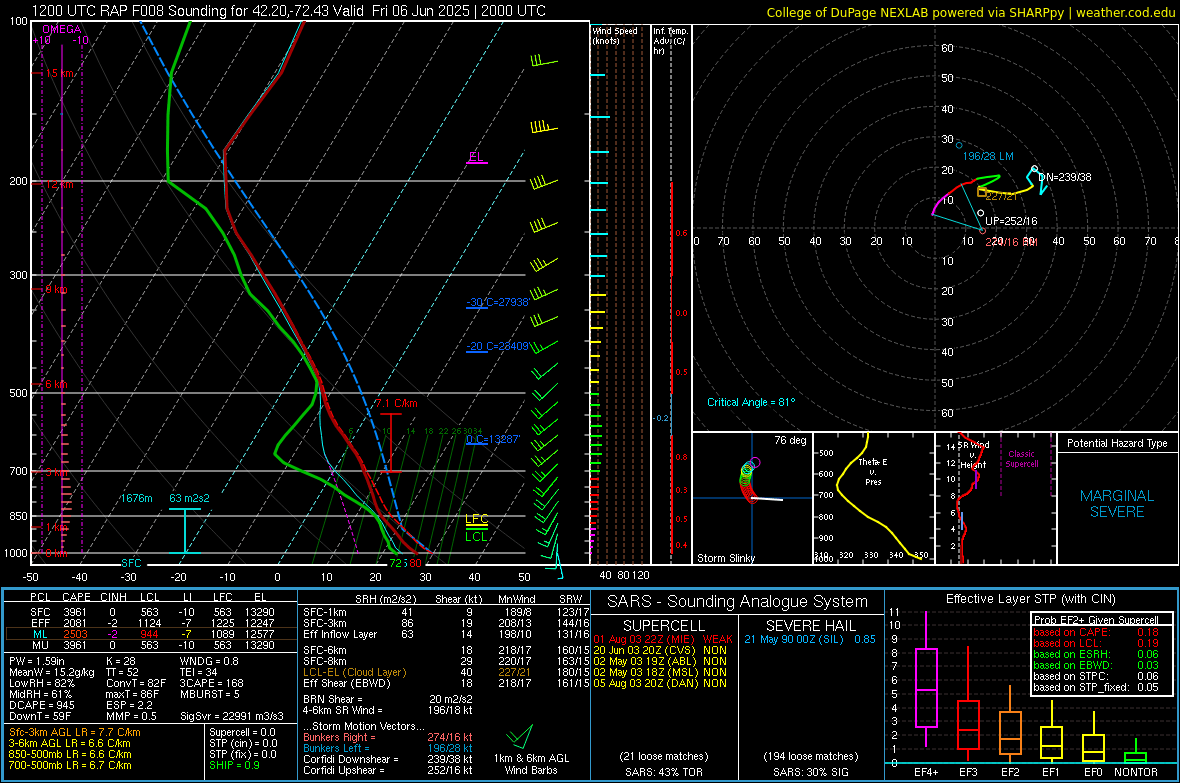Click the "Inf. Temp. Adv." panel header

(670, 41)
